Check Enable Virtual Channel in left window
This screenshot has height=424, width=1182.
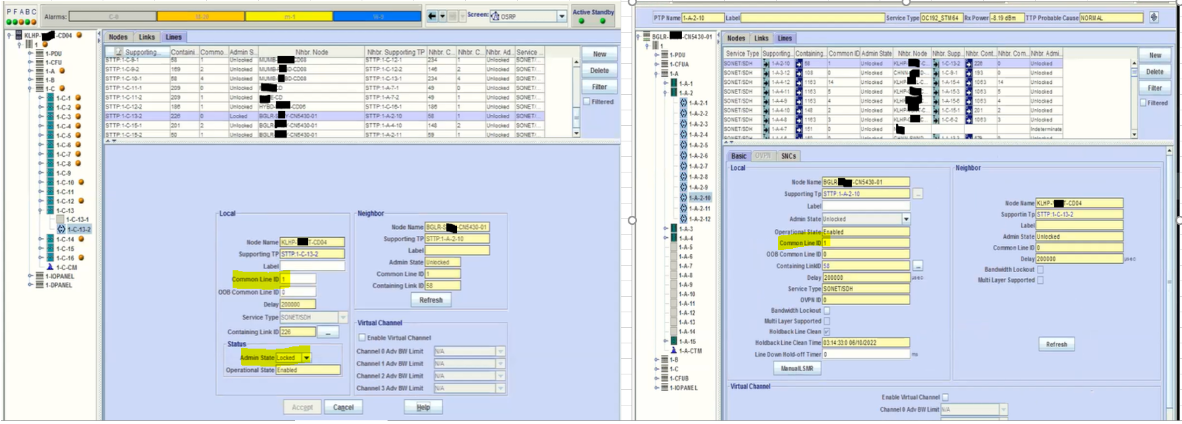(363, 337)
